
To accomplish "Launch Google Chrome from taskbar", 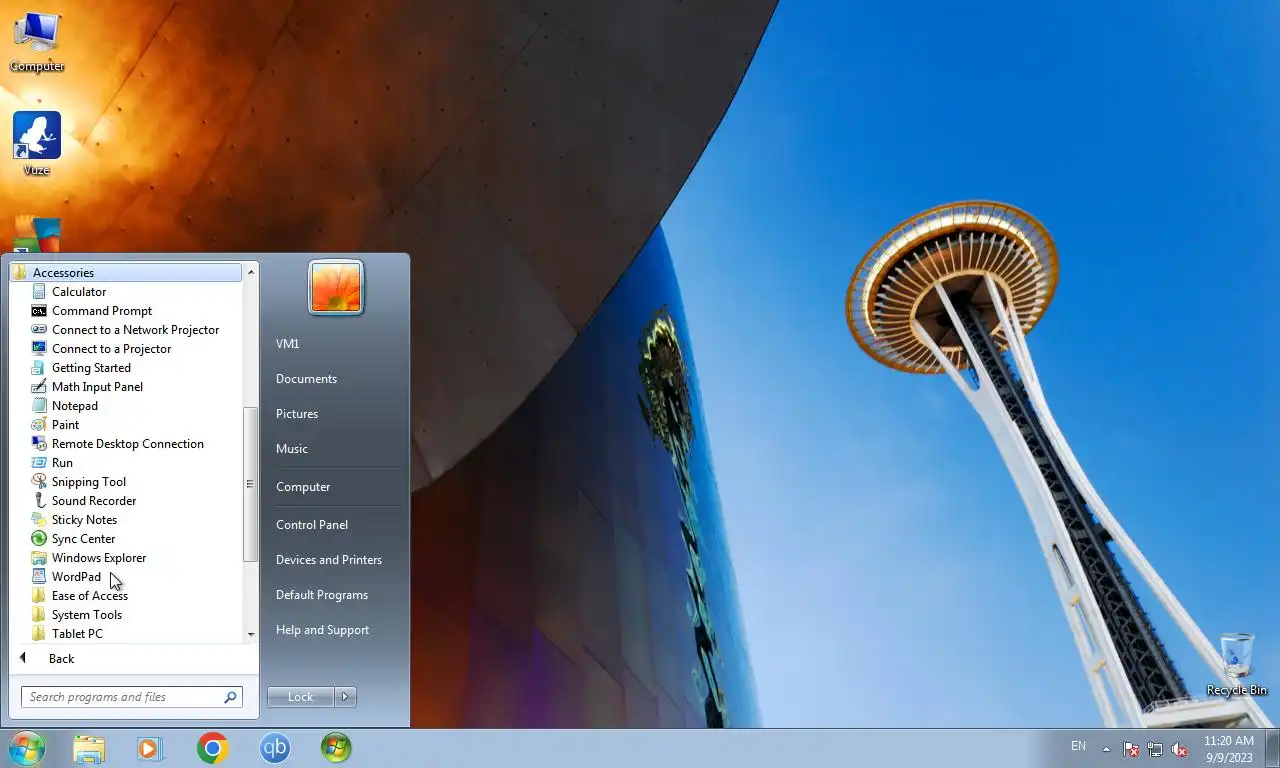I will click(x=212, y=748).
